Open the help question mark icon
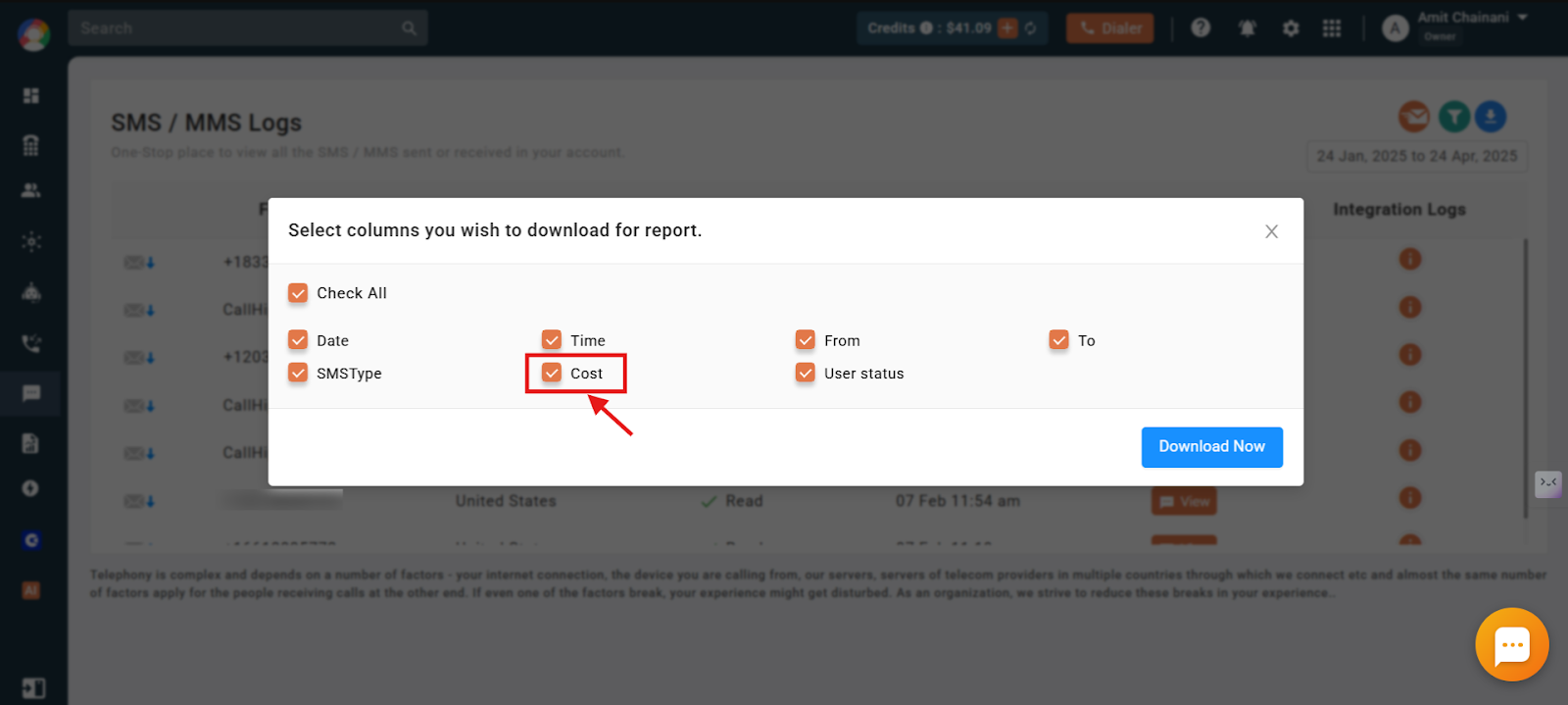 1200,27
